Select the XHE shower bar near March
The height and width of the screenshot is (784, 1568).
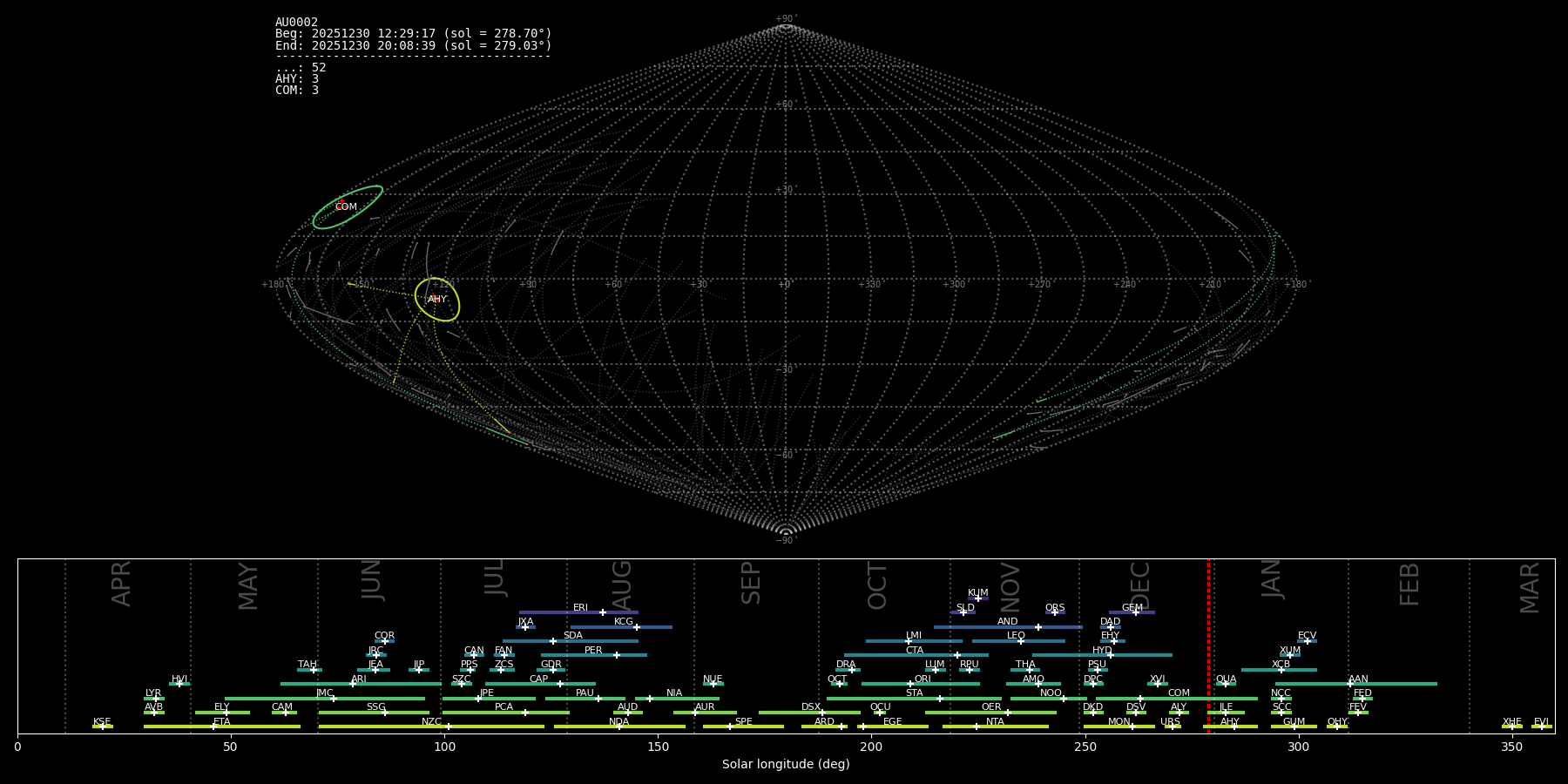[x=1512, y=727]
